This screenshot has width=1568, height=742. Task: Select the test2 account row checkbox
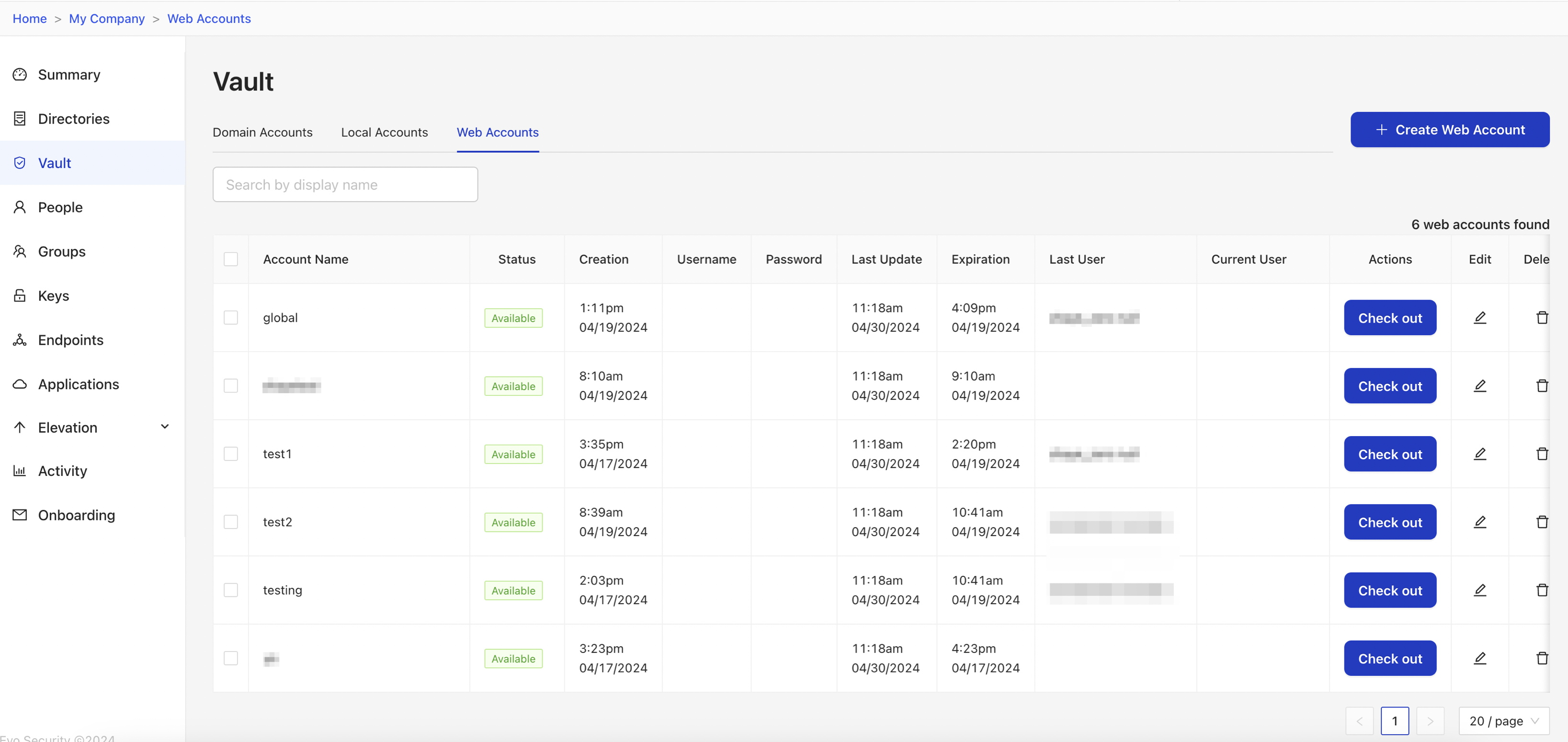tap(231, 522)
